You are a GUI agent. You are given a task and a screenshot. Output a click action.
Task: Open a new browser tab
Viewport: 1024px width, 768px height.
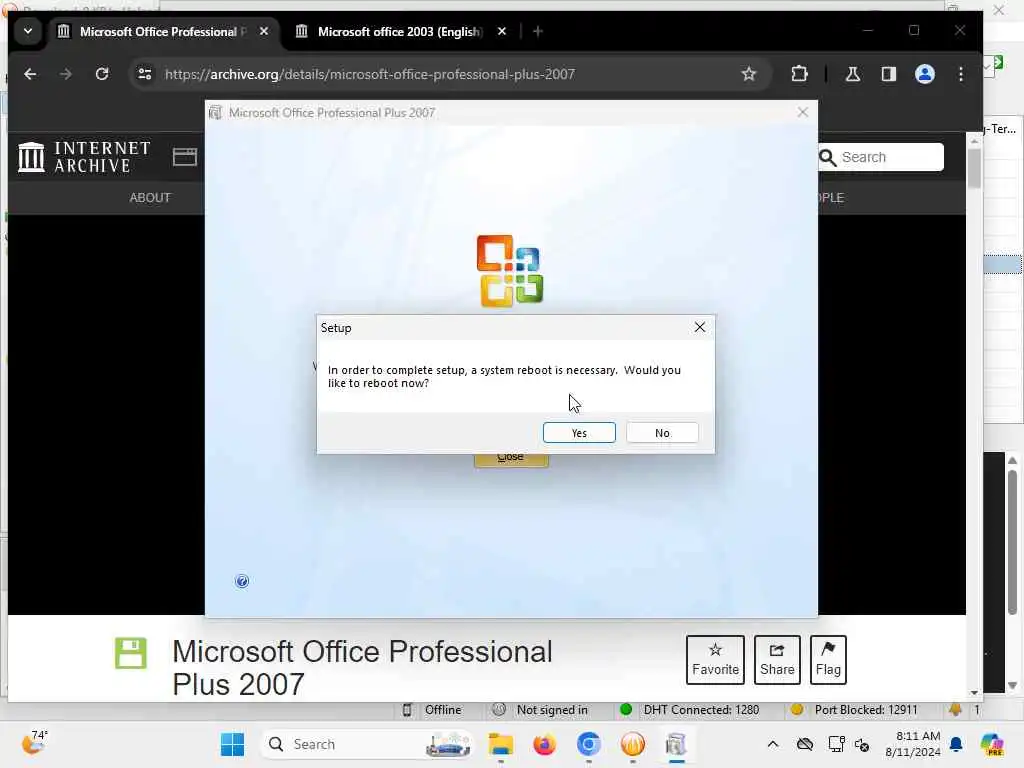click(x=537, y=31)
